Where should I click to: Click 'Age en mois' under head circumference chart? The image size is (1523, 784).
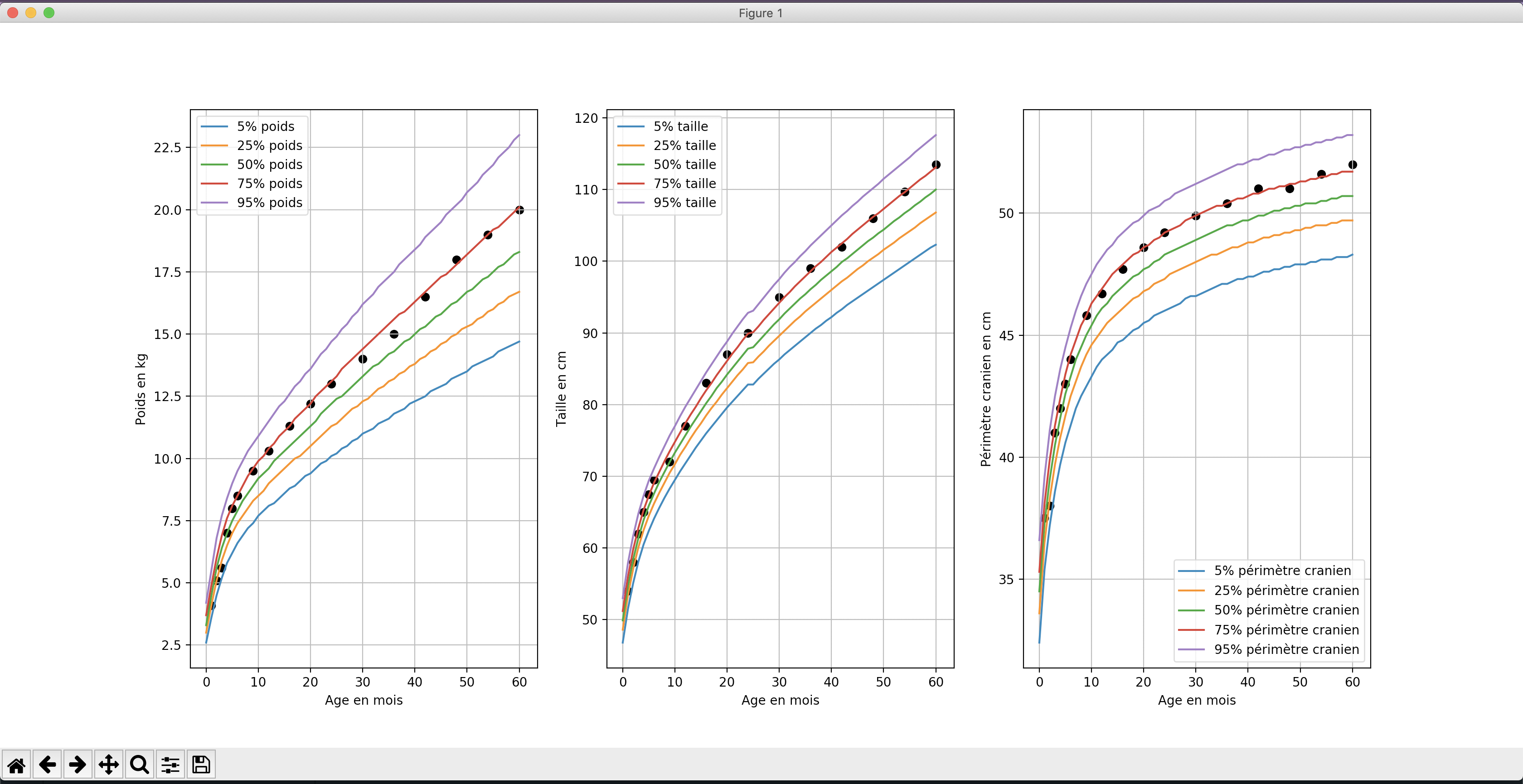[1197, 700]
